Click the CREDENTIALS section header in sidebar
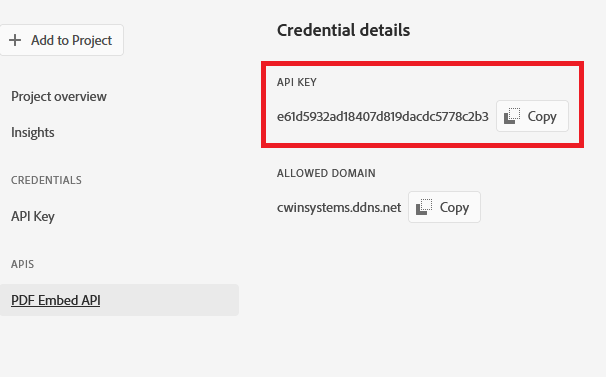 tap(46, 180)
